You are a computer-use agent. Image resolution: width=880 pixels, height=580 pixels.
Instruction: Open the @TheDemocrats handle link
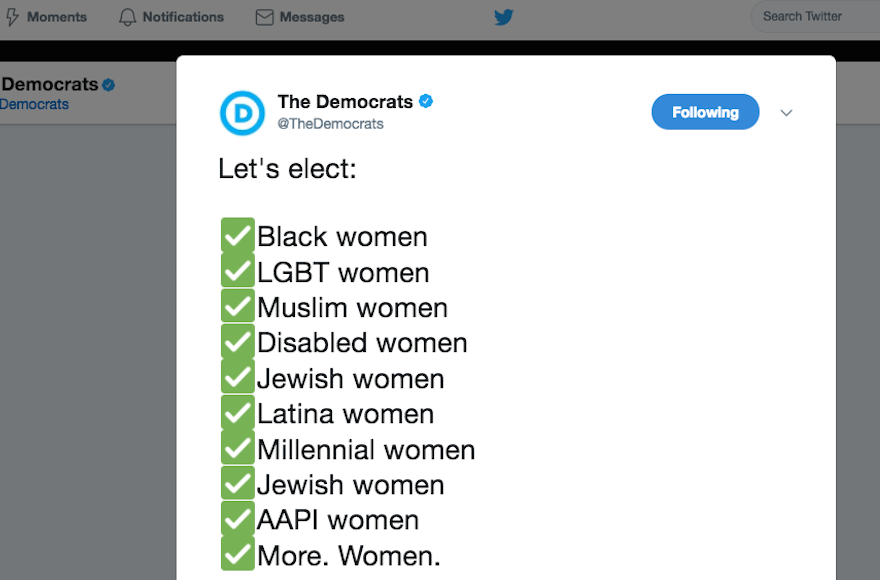tap(330, 124)
